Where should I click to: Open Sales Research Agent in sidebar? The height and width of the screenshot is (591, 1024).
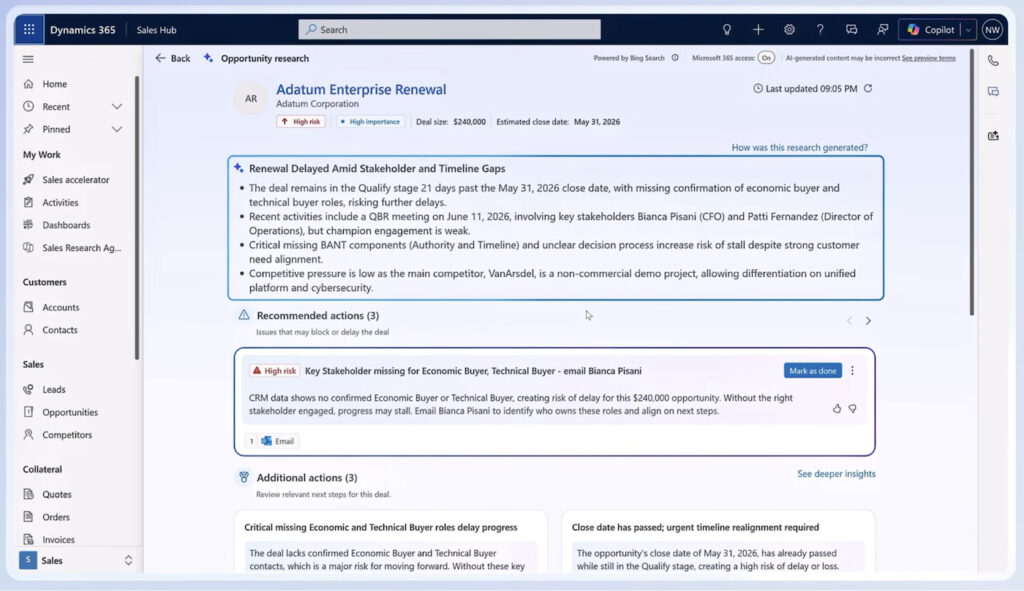pos(82,248)
